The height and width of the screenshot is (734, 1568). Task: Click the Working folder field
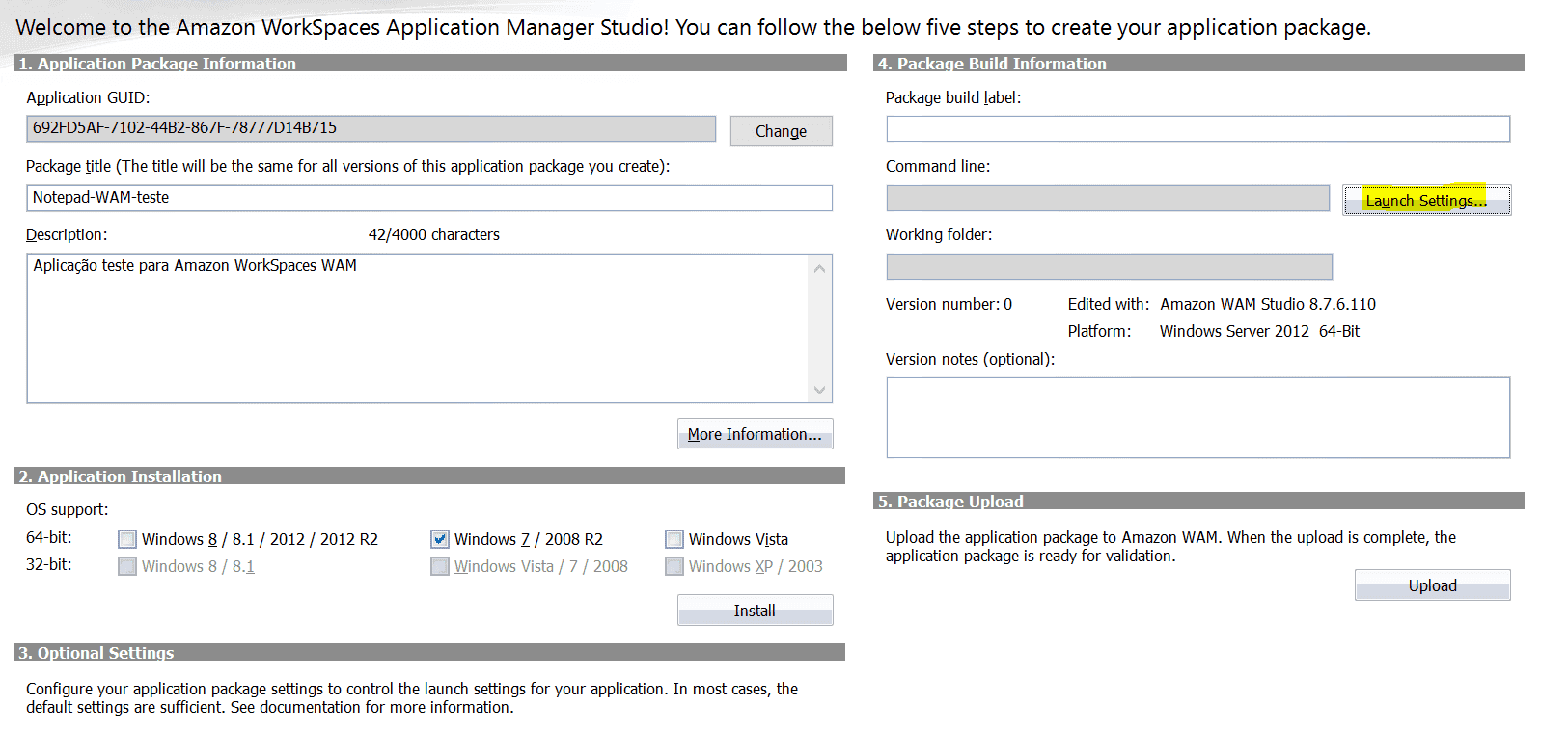1109,267
